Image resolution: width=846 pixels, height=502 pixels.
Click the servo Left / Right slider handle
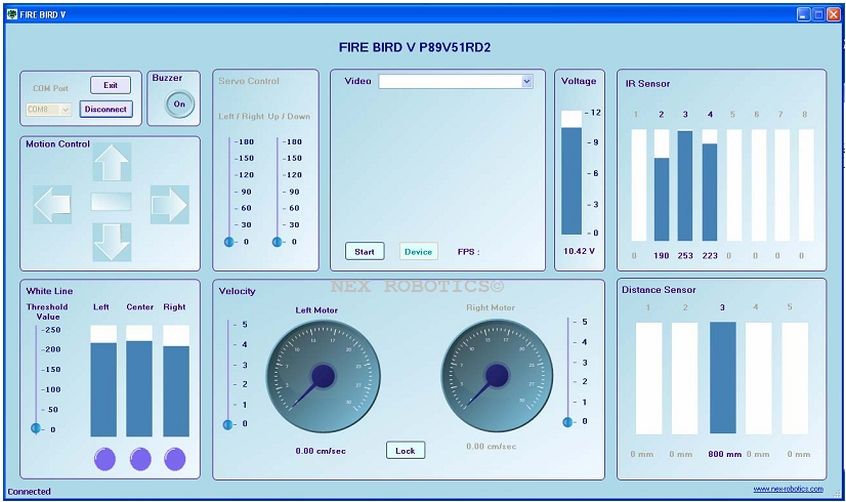[x=229, y=241]
